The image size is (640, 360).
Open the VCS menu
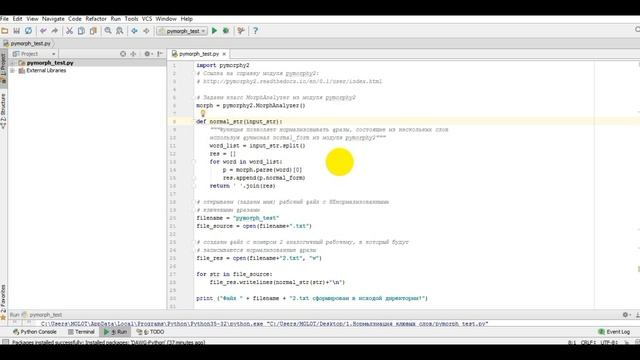pos(147,19)
